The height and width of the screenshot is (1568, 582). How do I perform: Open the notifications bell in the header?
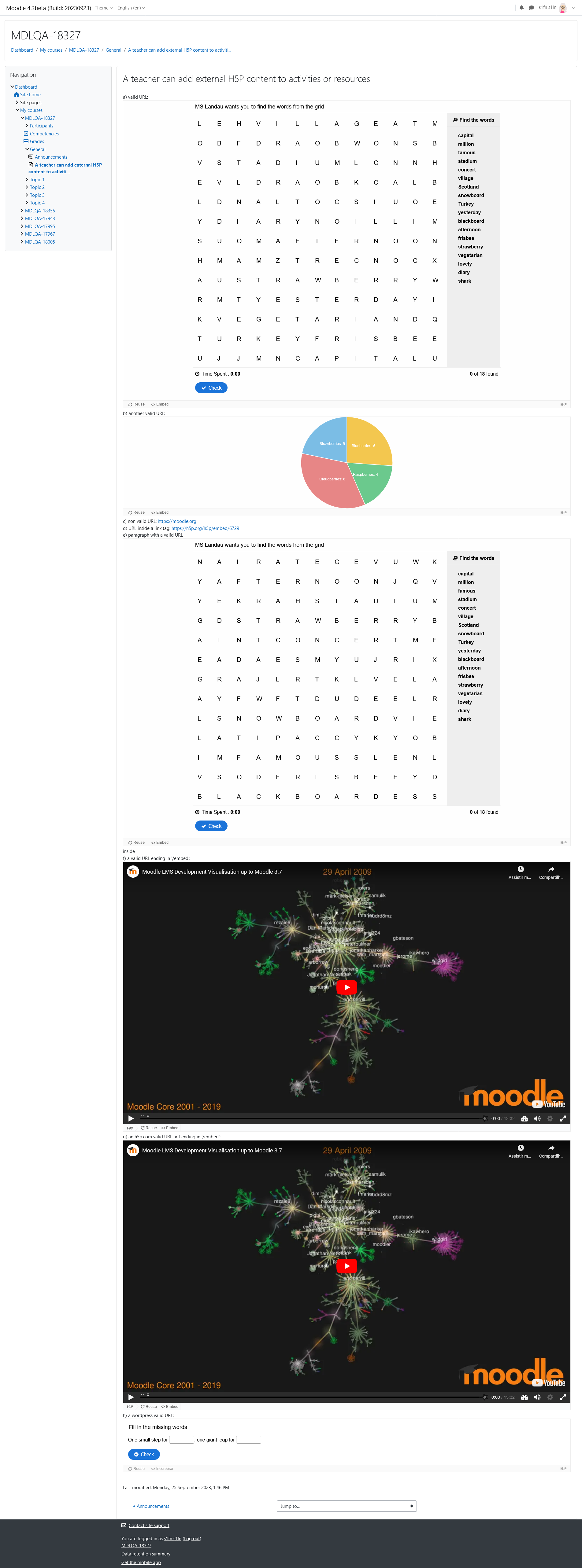coord(522,8)
